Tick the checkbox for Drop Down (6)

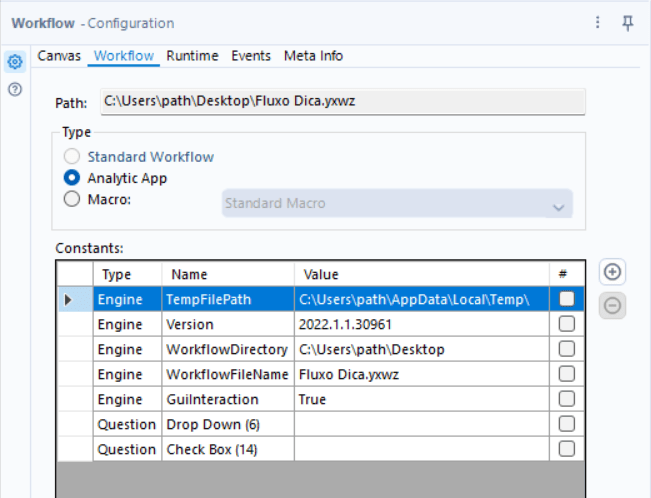coord(567,424)
